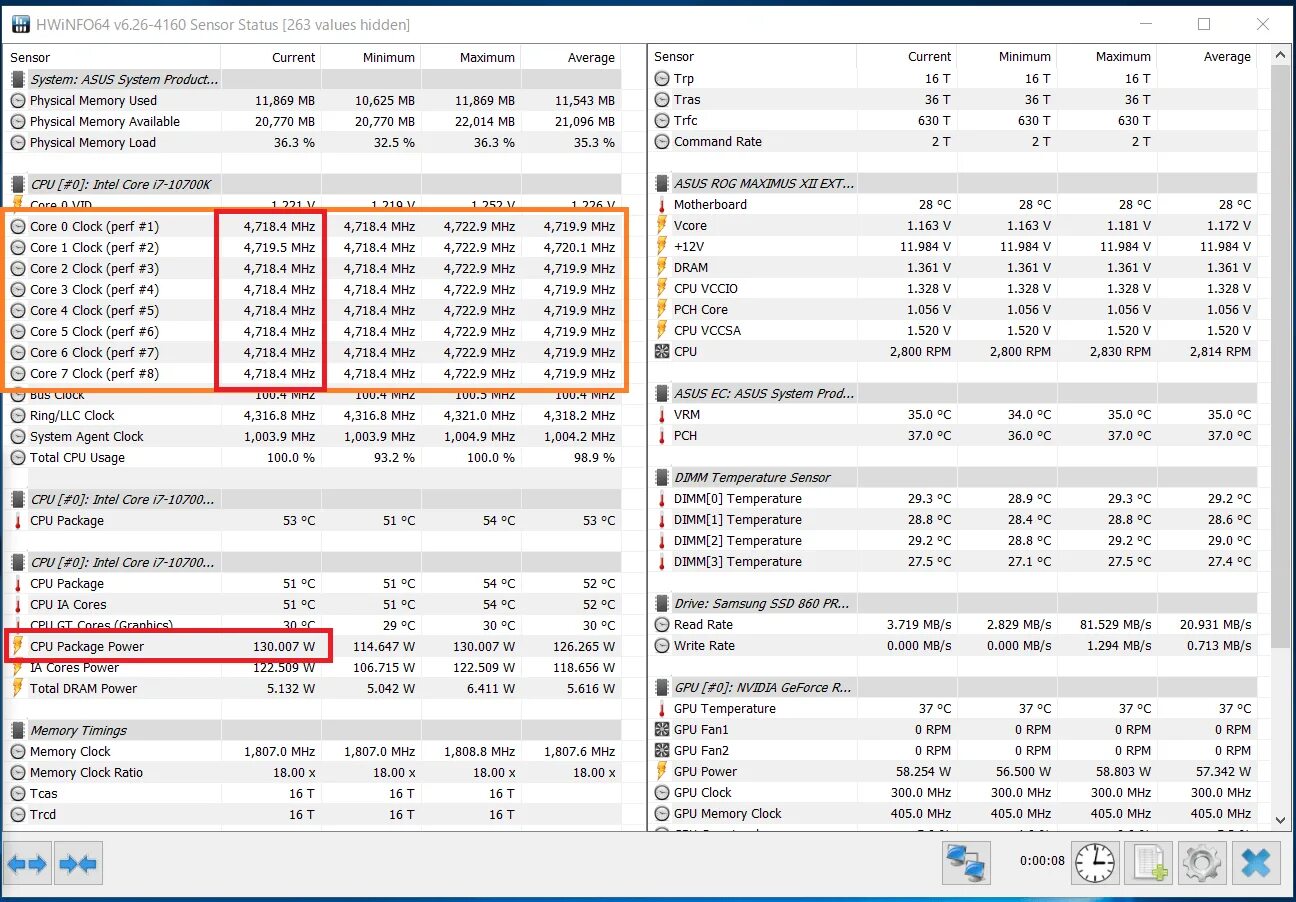Select the Trcd row

tap(313, 815)
